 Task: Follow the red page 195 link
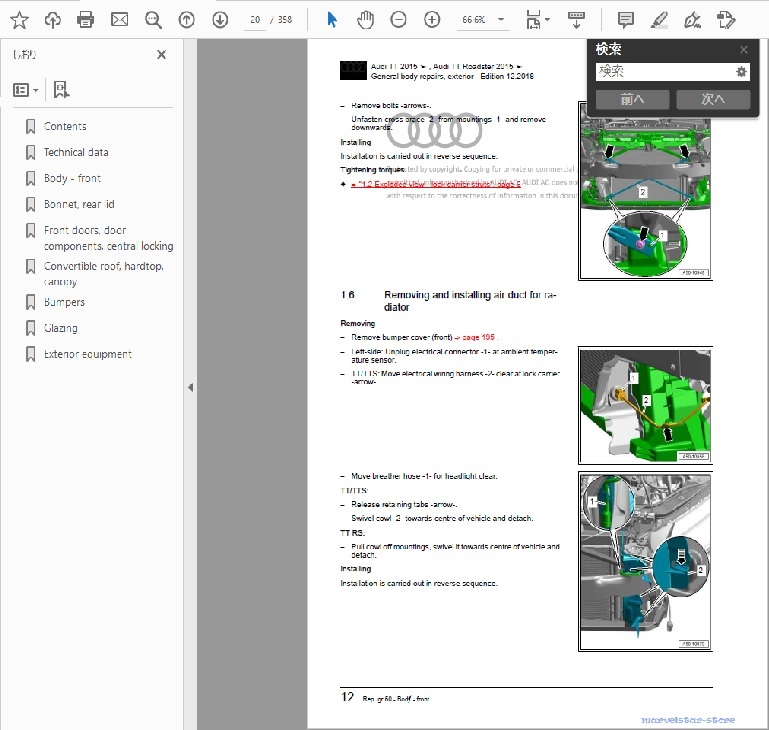475,338
